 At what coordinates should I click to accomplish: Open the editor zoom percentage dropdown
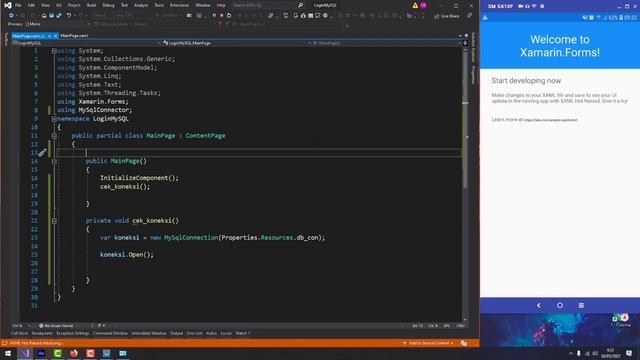tap(21, 326)
